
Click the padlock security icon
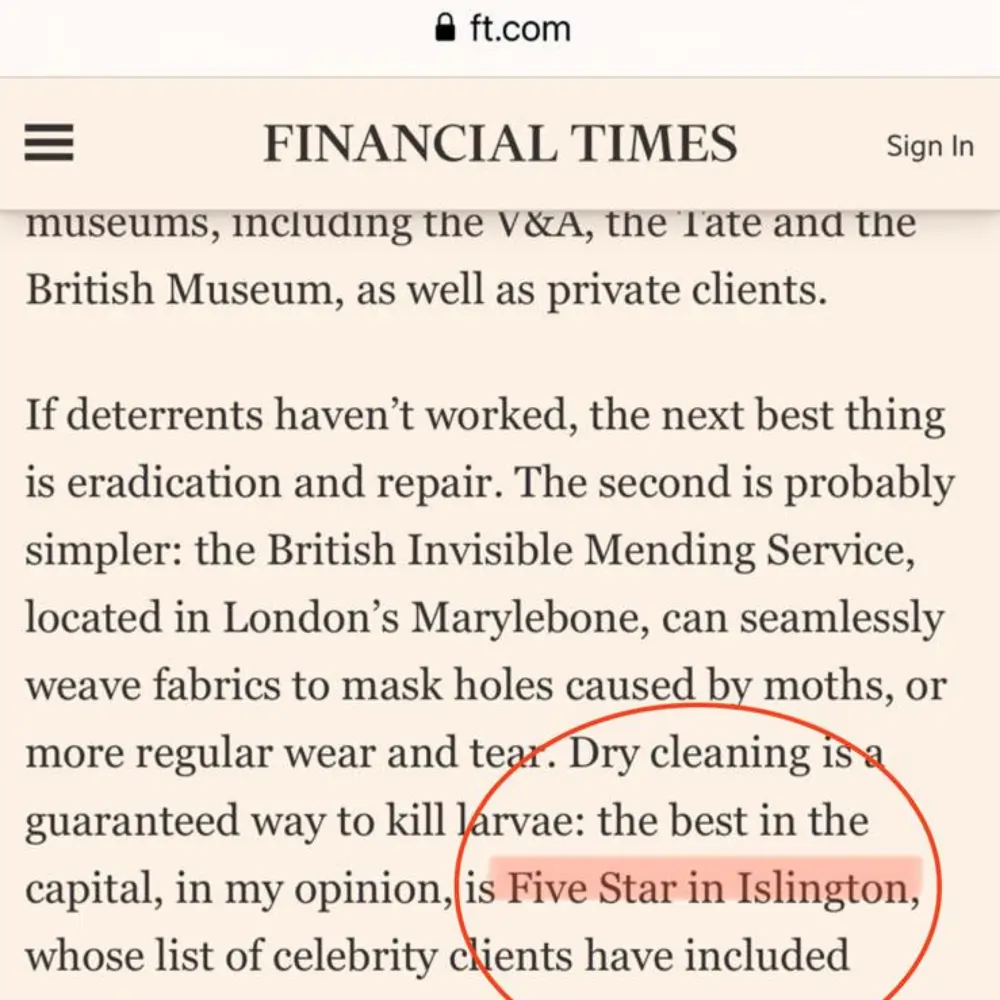446,29
